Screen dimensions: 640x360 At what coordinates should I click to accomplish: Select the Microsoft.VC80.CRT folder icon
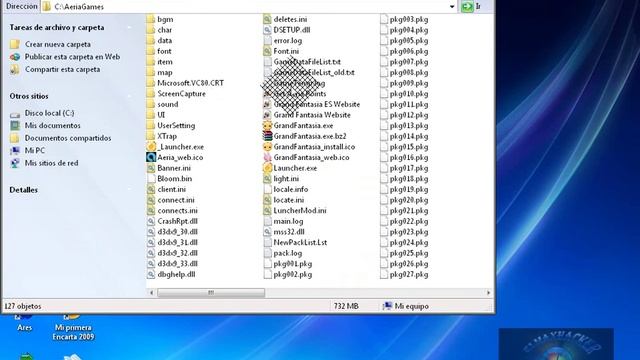coord(151,83)
